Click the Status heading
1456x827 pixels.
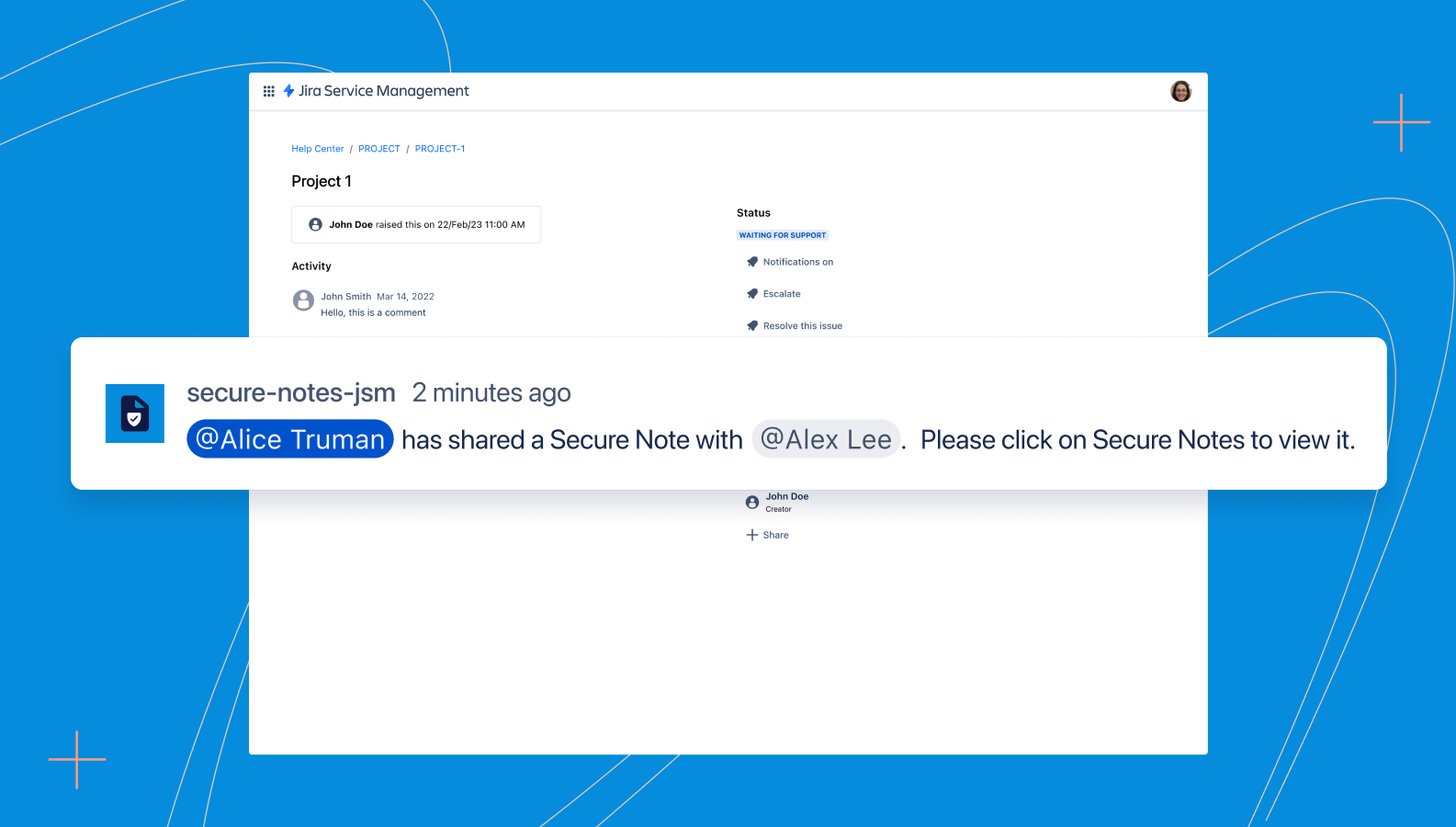pyautogui.click(x=753, y=213)
